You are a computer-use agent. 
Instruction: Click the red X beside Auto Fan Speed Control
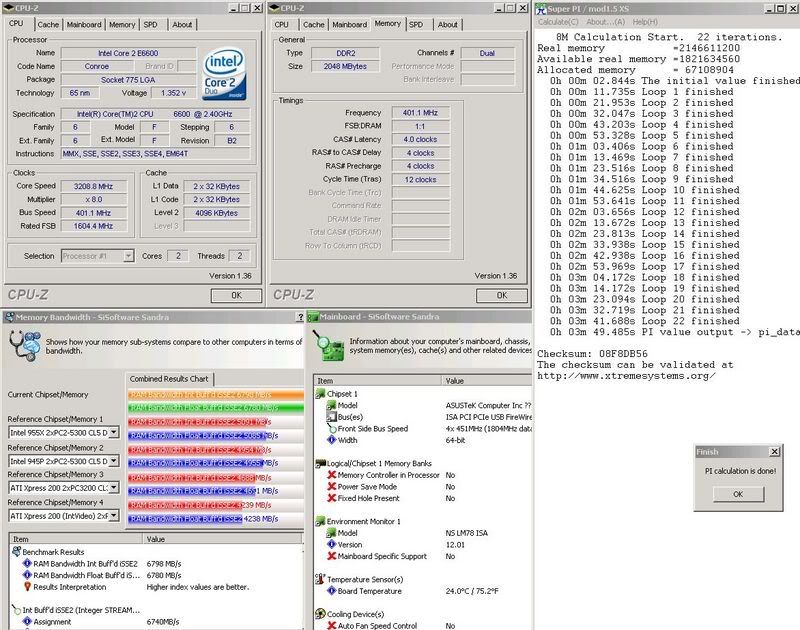331,625
